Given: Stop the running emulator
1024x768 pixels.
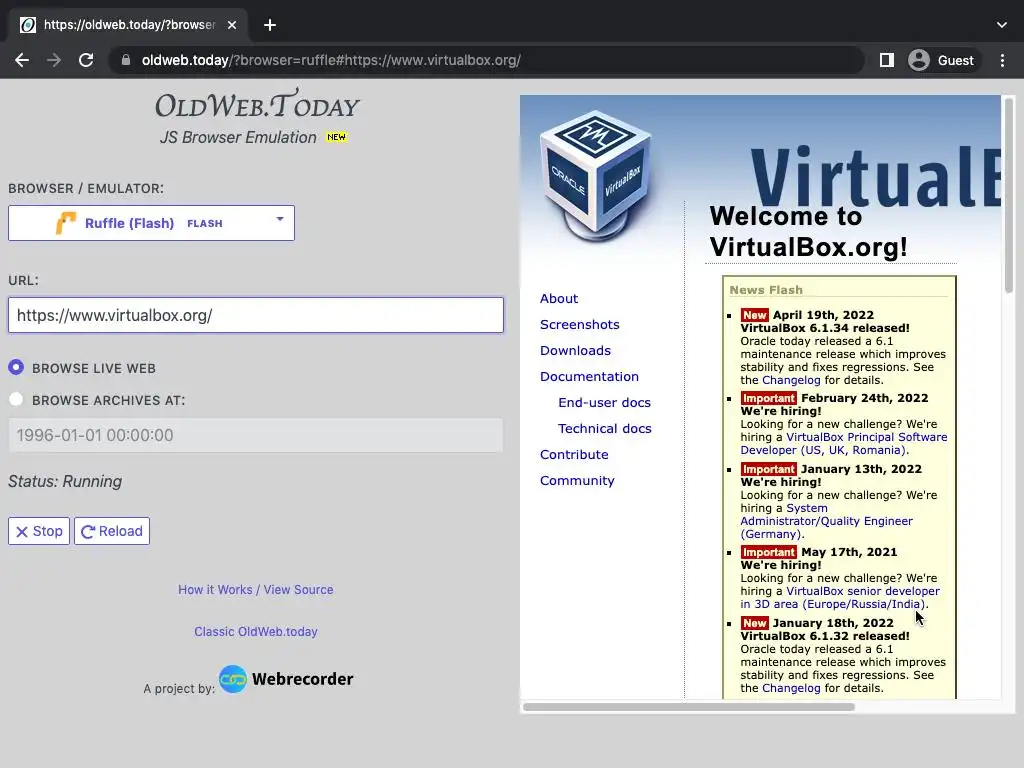Looking at the screenshot, I should tap(39, 531).
